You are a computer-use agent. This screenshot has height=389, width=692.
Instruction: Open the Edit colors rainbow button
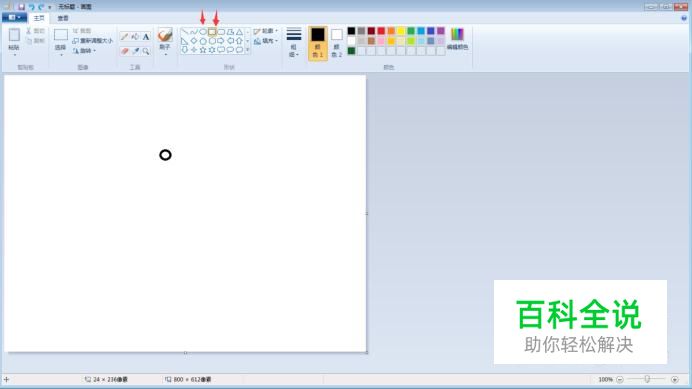[x=457, y=39]
